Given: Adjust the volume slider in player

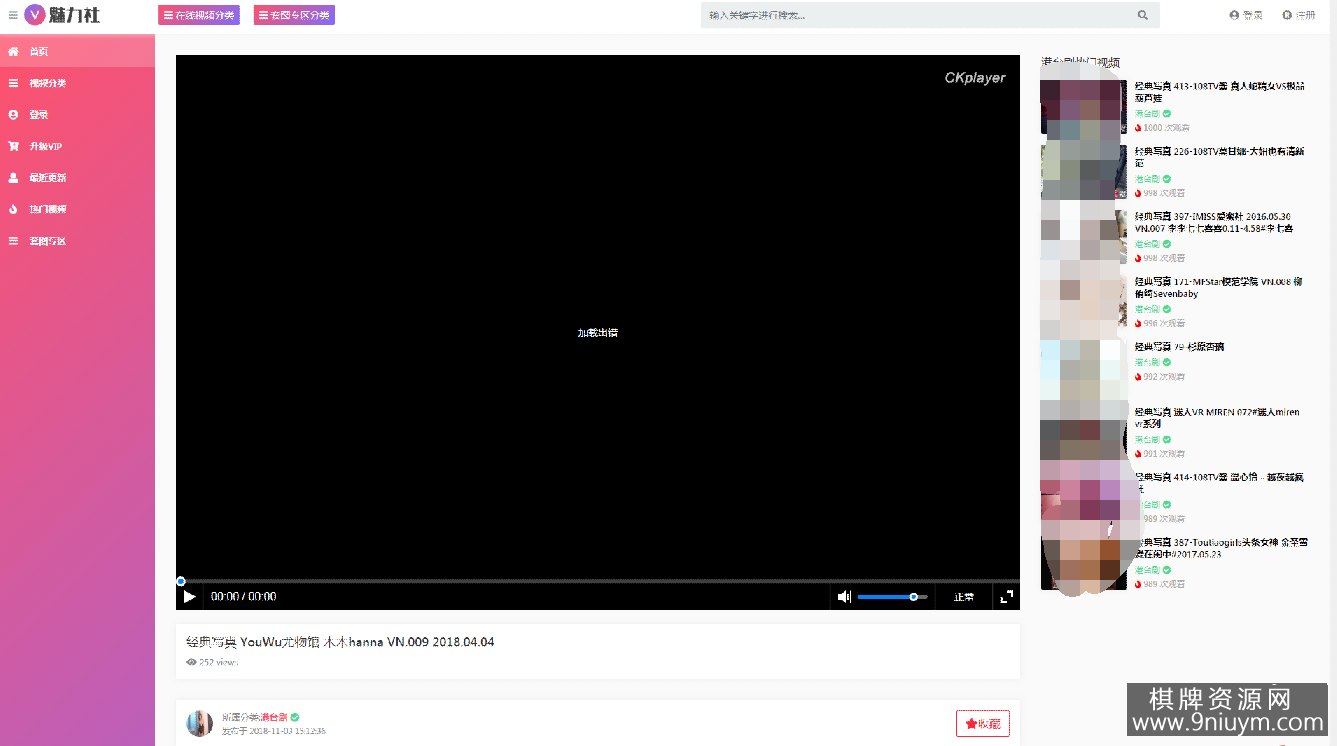Looking at the screenshot, I should pos(892,597).
